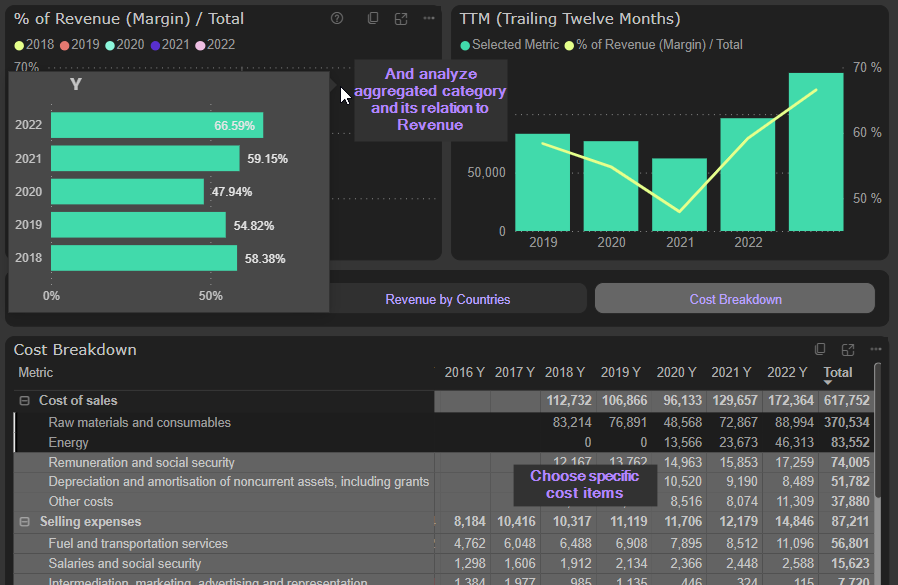Select the Cost Breakdown tab

click(x=735, y=299)
